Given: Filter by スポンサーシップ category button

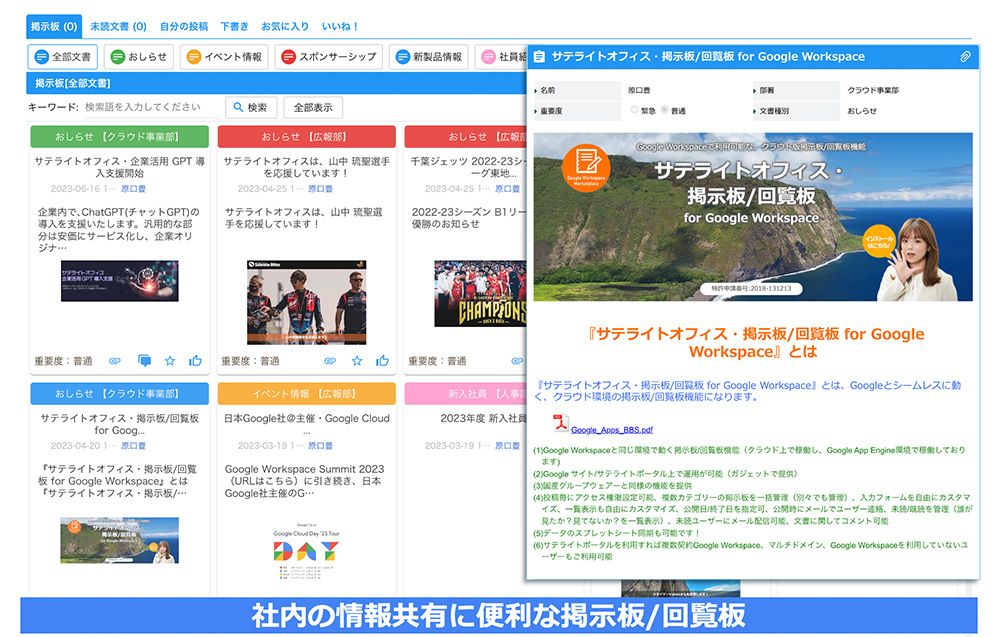Looking at the screenshot, I should click(328, 57).
